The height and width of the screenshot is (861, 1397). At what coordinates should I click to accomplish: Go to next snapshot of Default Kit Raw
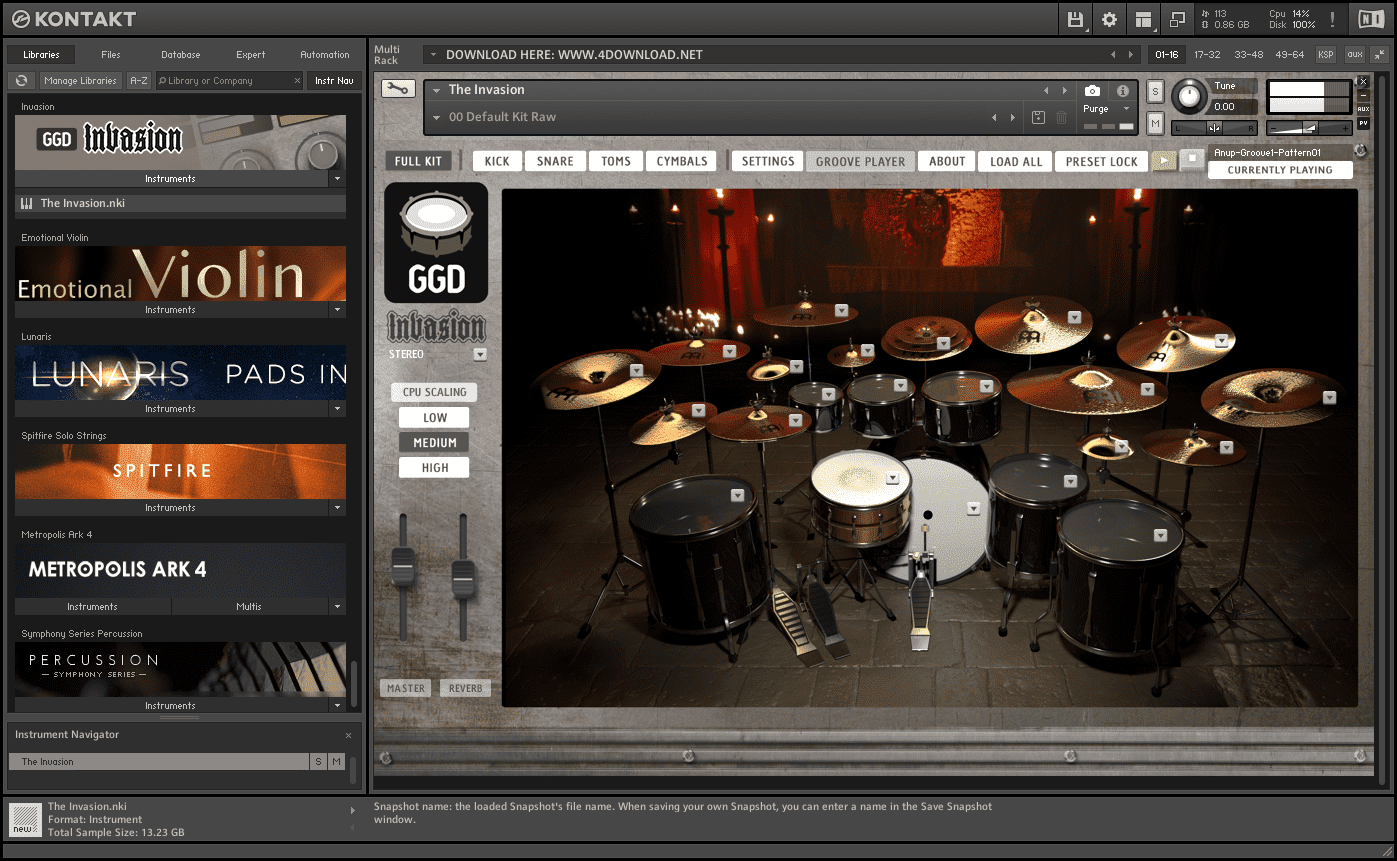pos(1013,117)
